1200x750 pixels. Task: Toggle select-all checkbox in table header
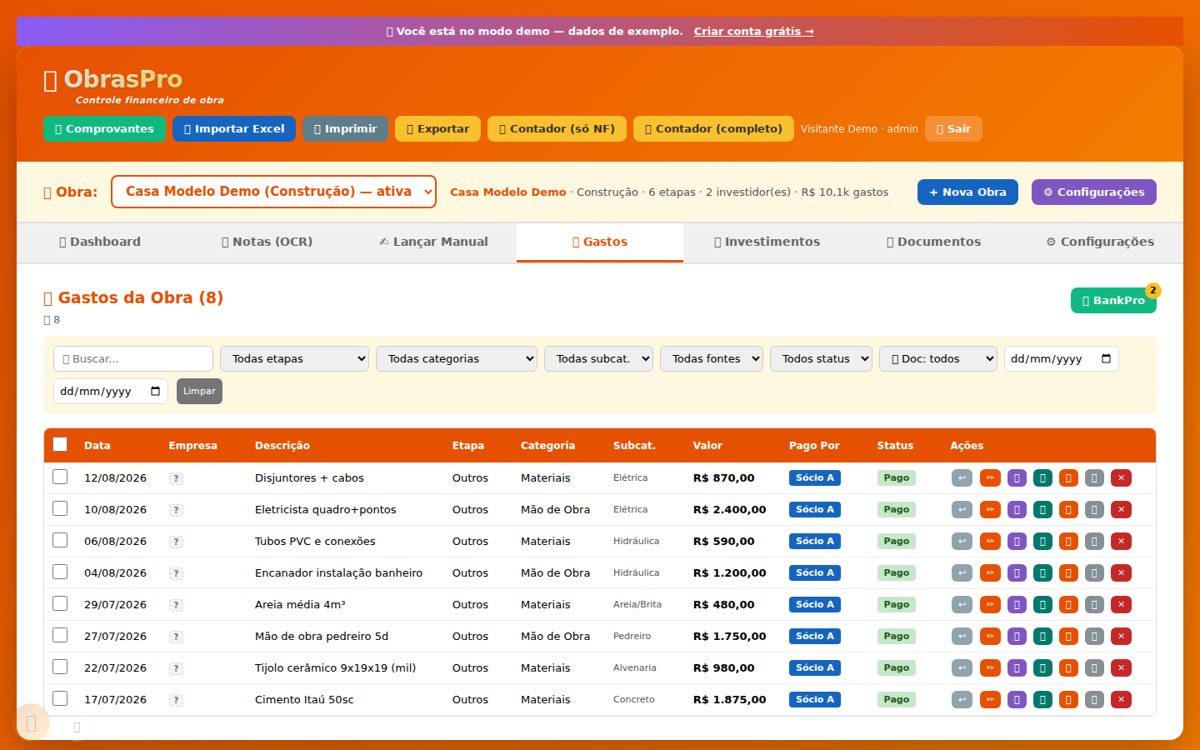click(x=60, y=445)
